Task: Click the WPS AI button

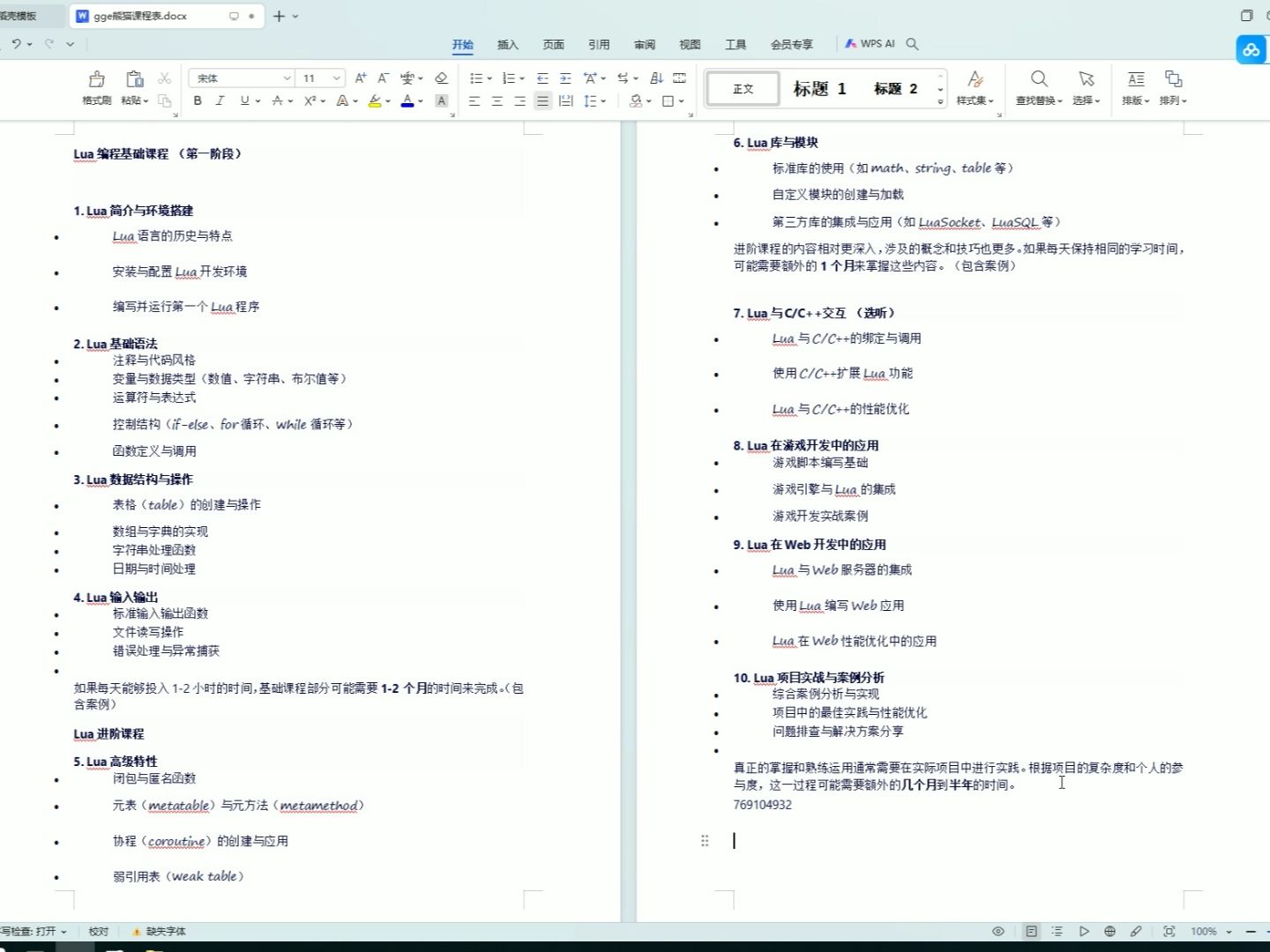Action: pyautogui.click(x=870, y=43)
